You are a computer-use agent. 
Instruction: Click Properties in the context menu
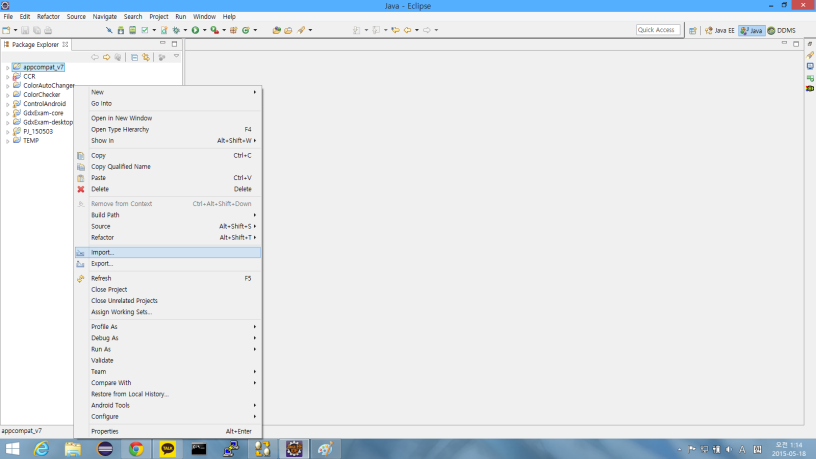tap(105, 431)
